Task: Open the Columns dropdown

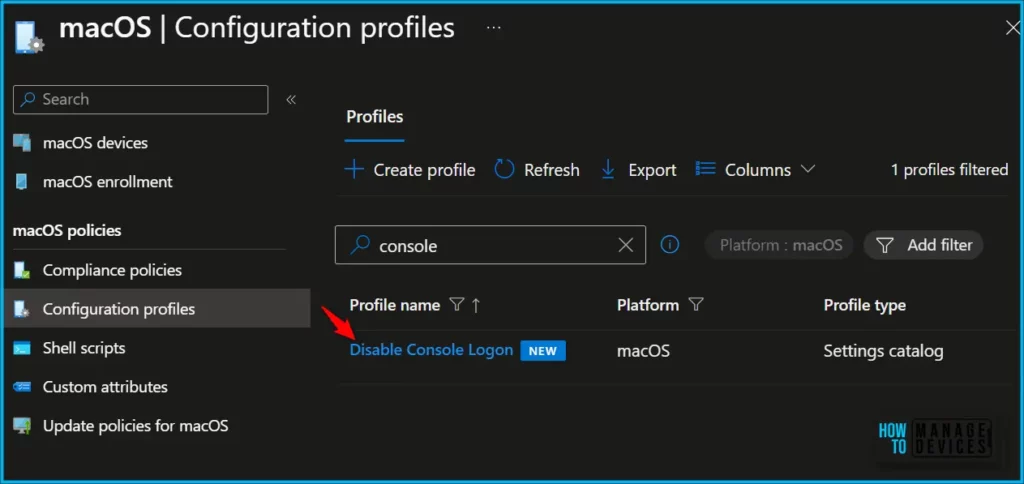Action: click(x=756, y=170)
